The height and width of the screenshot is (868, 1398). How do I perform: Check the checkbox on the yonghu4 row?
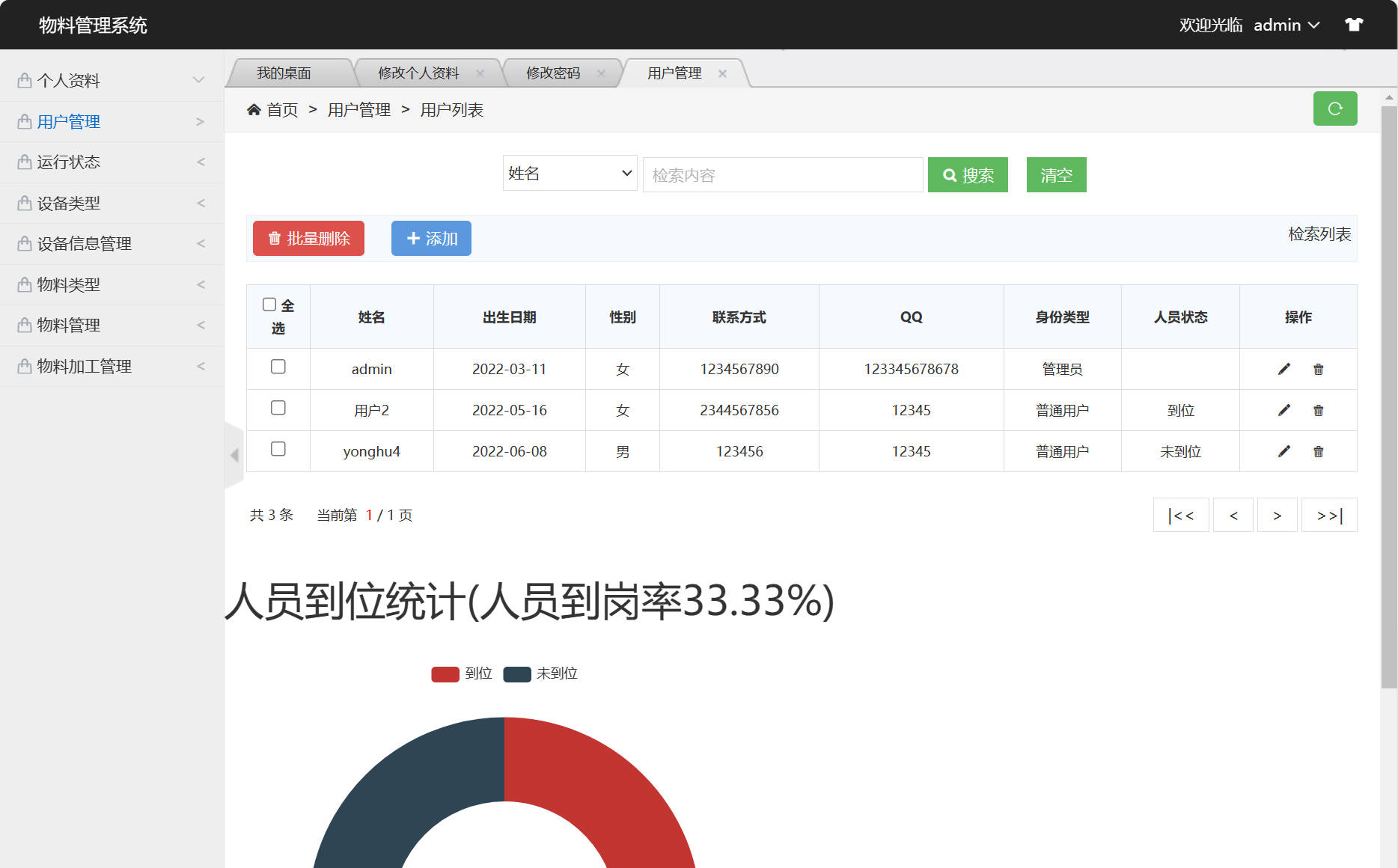pos(278,449)
